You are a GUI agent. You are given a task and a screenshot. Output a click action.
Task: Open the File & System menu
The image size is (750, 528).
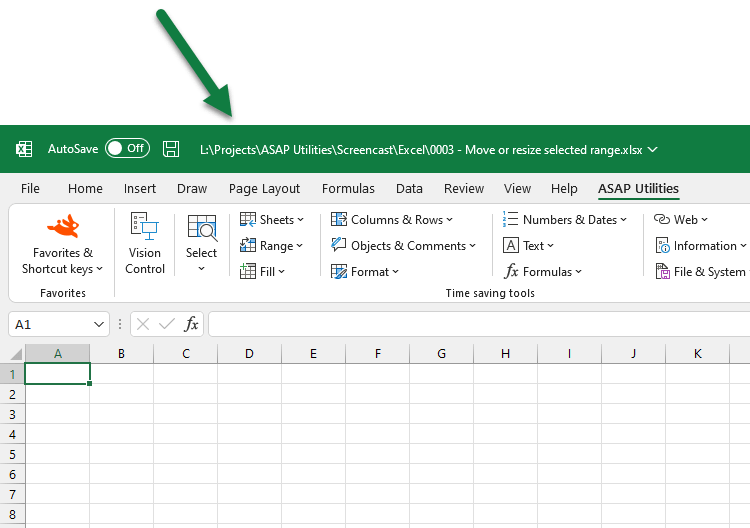click(710, 272)
